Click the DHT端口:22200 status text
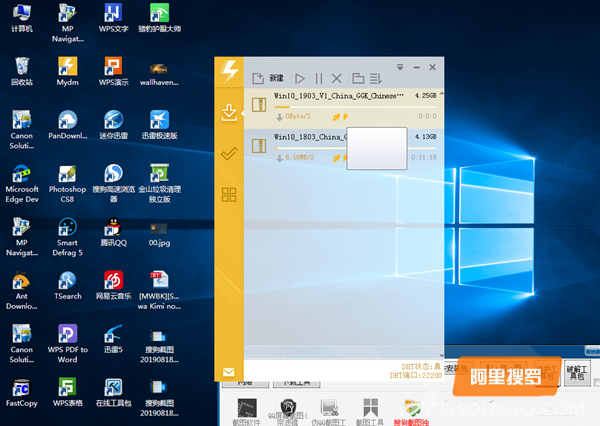 416,375
